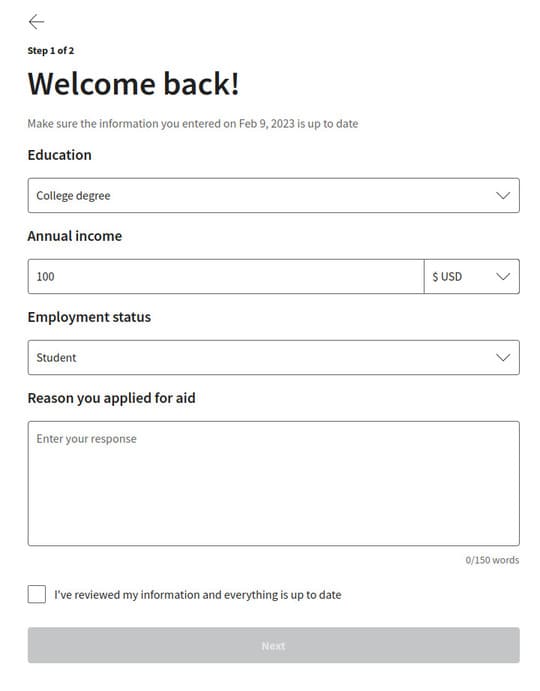This screenshot has height=691, width=540.
Task: Click the 0/150 words counter
Action: pyautogui.click(x=492, y=560)
